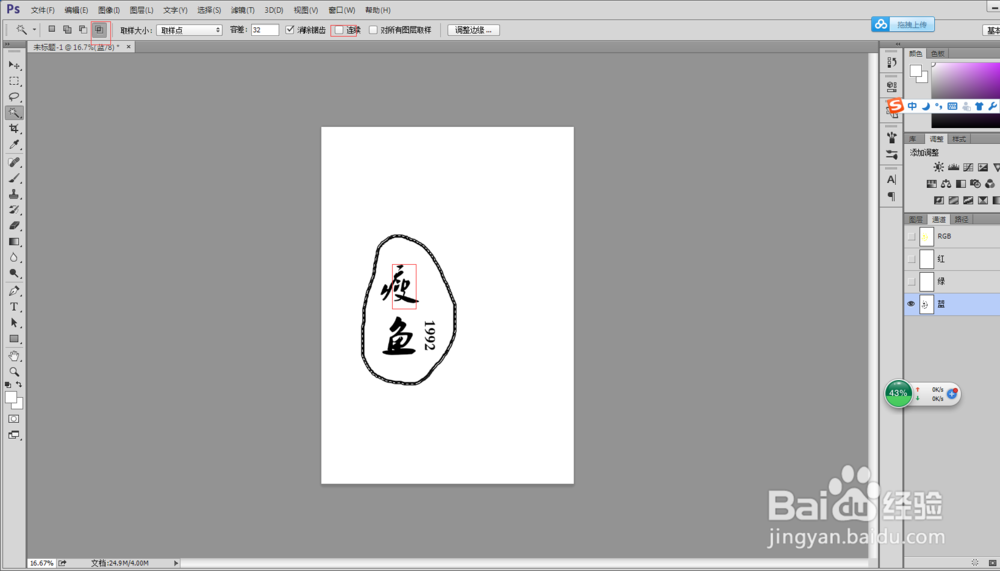Select the Rectangle shape tool
The image size is (1000, 571).
coord(14,339)
